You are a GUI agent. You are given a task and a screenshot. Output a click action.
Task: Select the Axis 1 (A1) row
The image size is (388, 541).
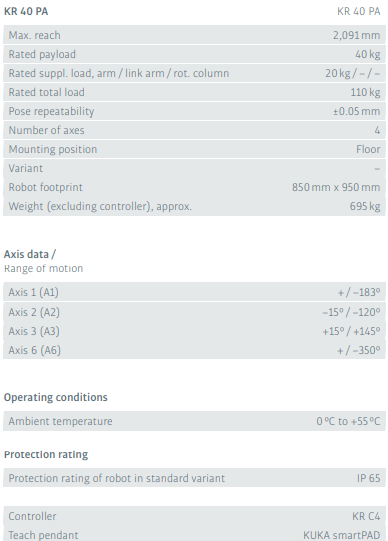point(194,292)
